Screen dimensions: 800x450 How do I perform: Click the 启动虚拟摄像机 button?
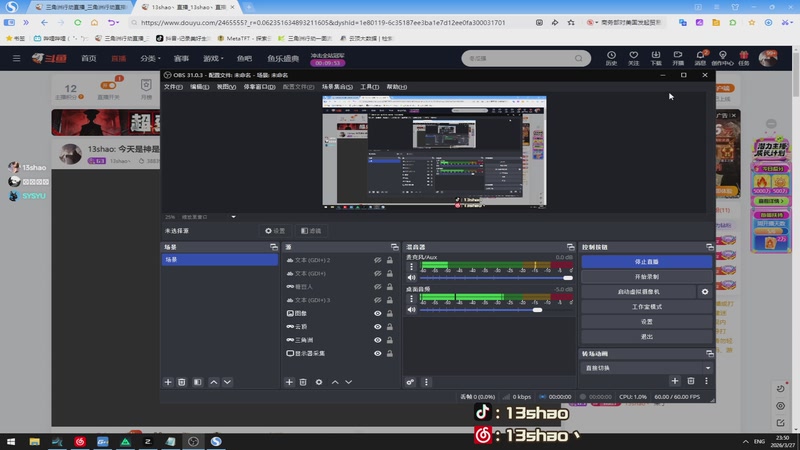(639, 292)
